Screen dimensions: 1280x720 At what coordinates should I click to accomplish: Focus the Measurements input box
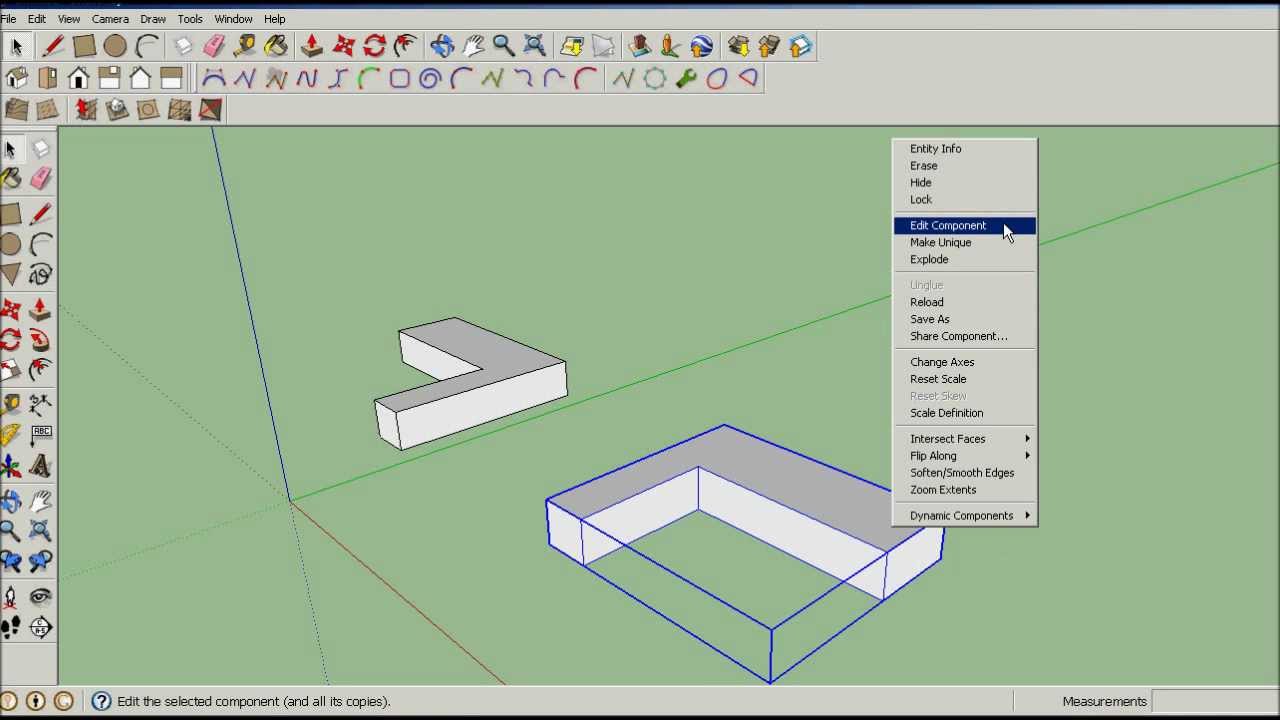click(x=1215, y=701)
